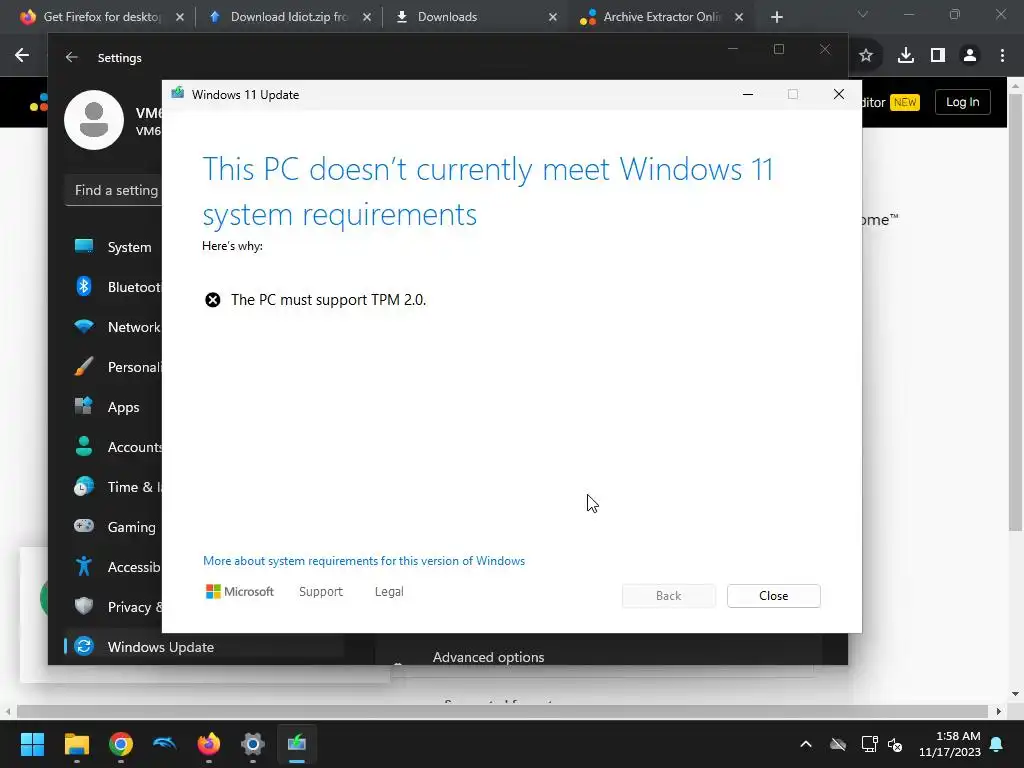Open Settings gear from the taskbar

point(253,744)
